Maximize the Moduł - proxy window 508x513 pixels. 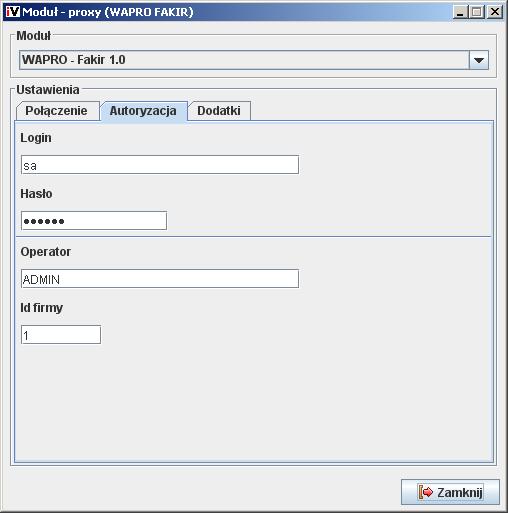click(x=477, y=12)
